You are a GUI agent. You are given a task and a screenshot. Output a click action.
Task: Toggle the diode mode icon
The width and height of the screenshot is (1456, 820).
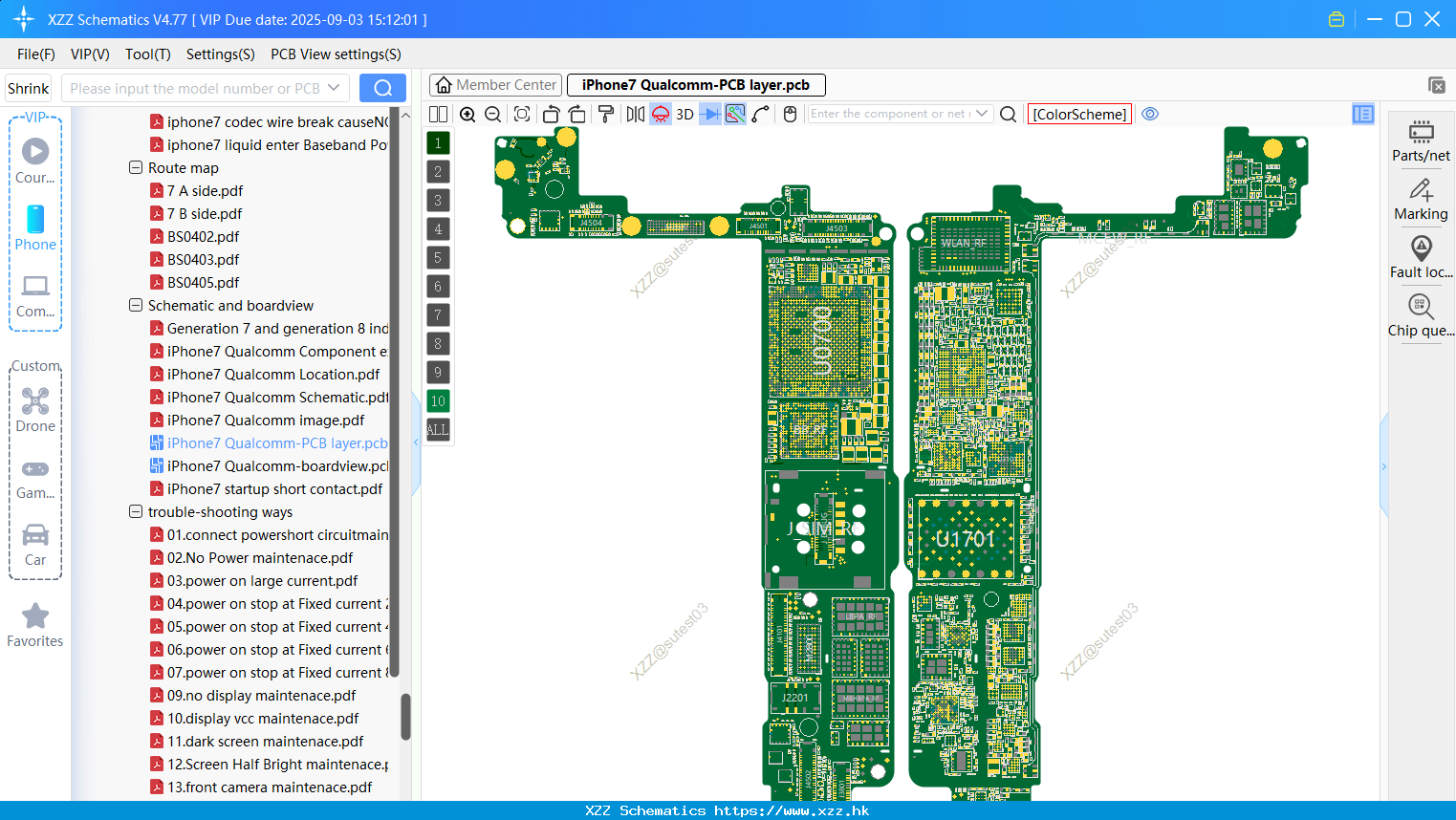710,114
